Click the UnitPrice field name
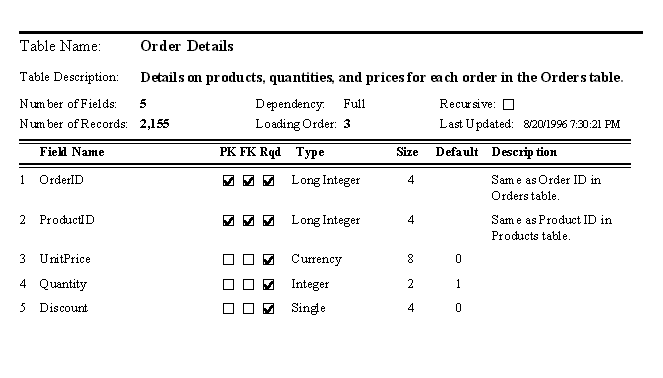Image resolution: width=663 pixels, height=378 pixels. (x=65, y=259)
